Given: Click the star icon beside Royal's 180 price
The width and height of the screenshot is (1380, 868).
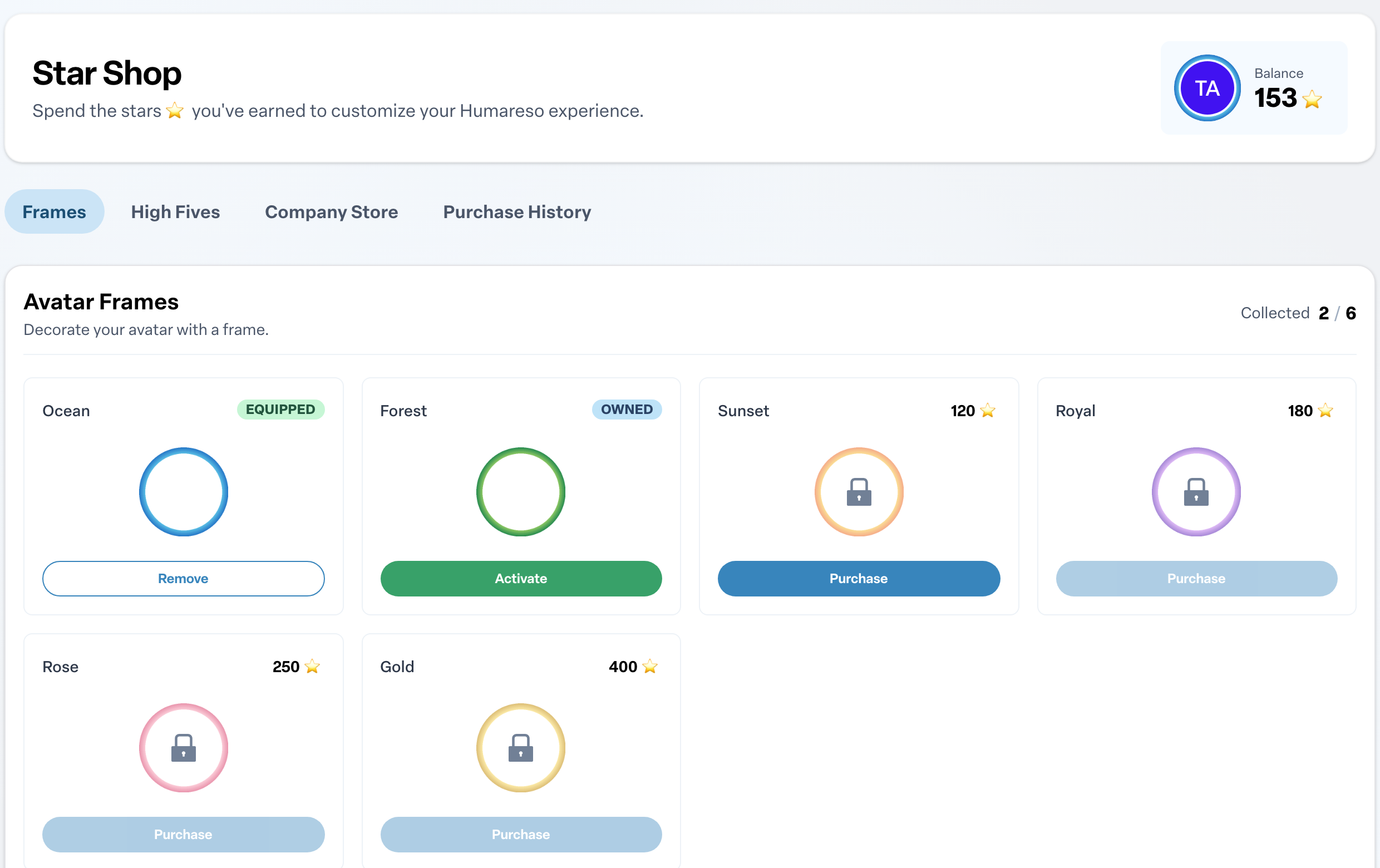Looking at the screenshot, I should coord(1325,410).
